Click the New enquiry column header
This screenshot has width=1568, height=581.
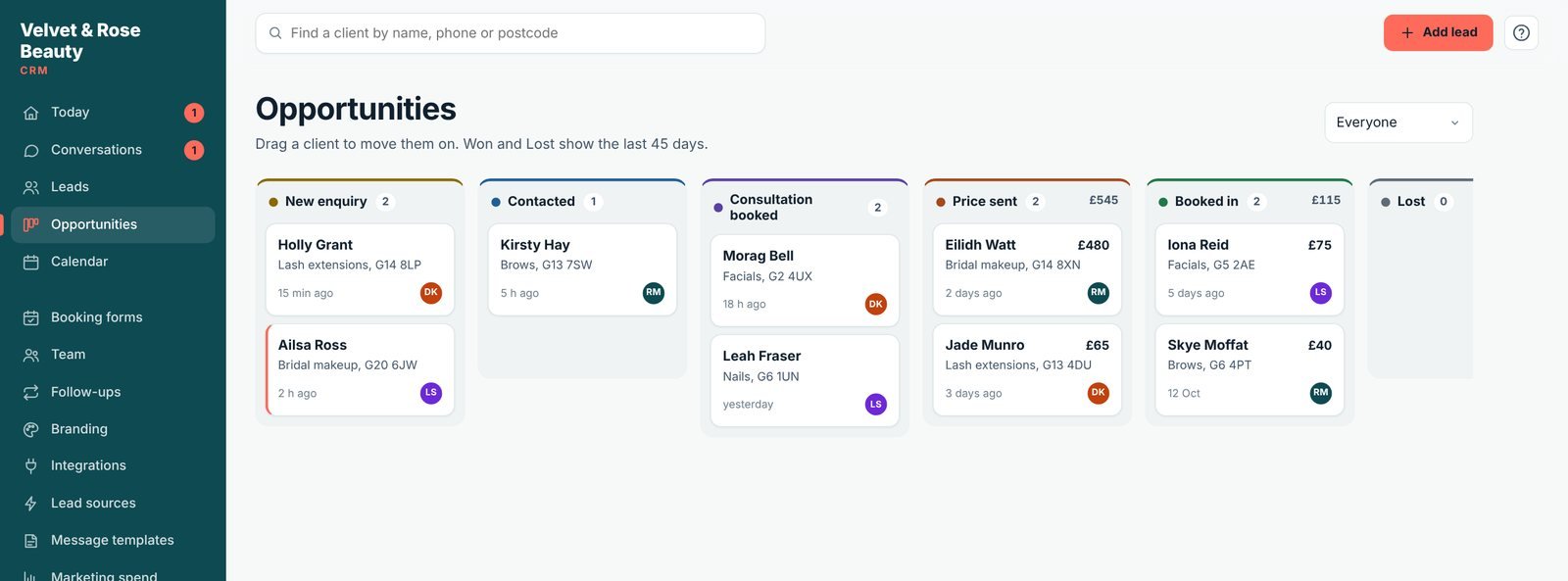(x=360, y=201)
